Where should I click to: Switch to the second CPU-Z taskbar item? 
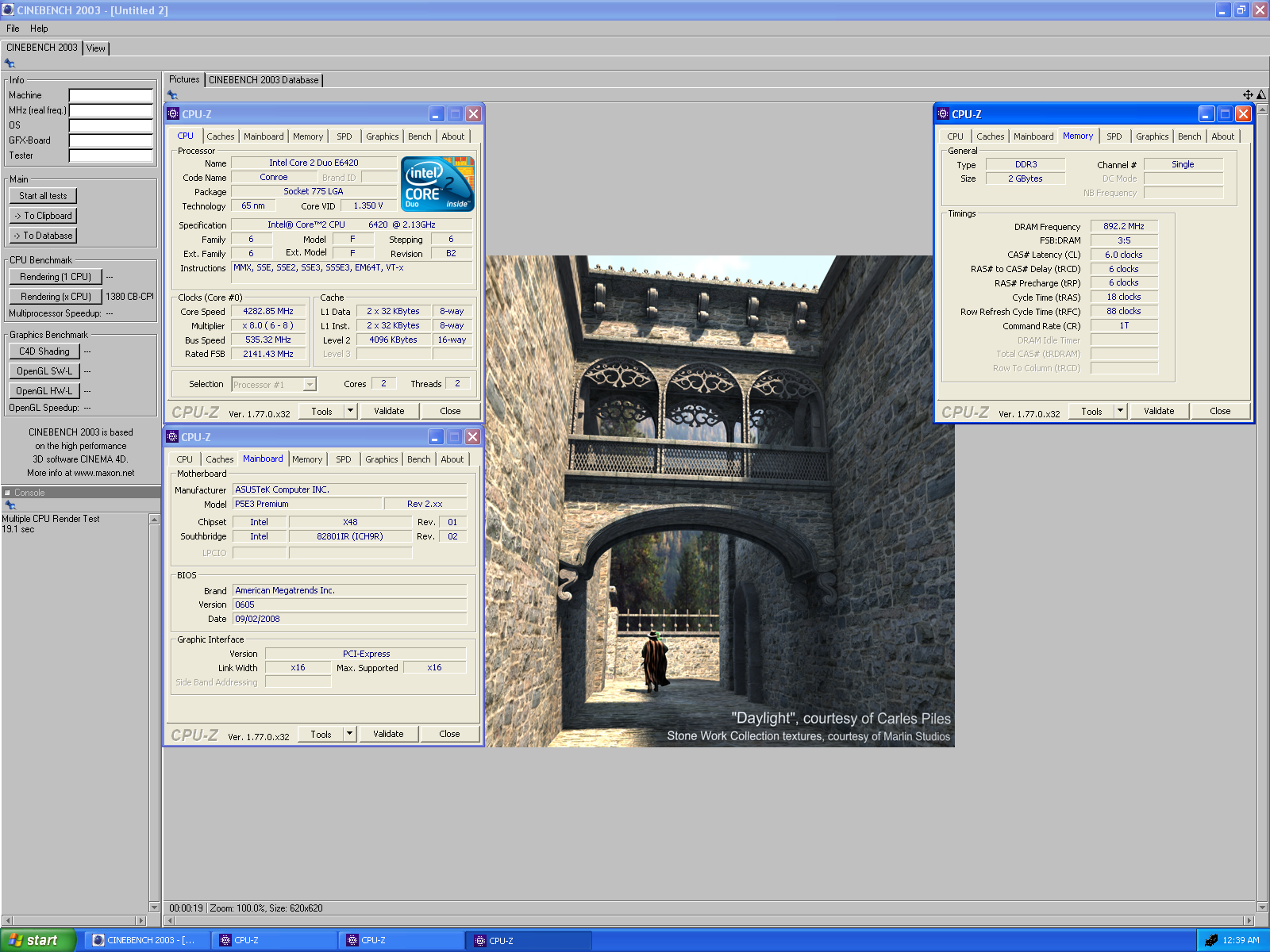tap(401, 940)
